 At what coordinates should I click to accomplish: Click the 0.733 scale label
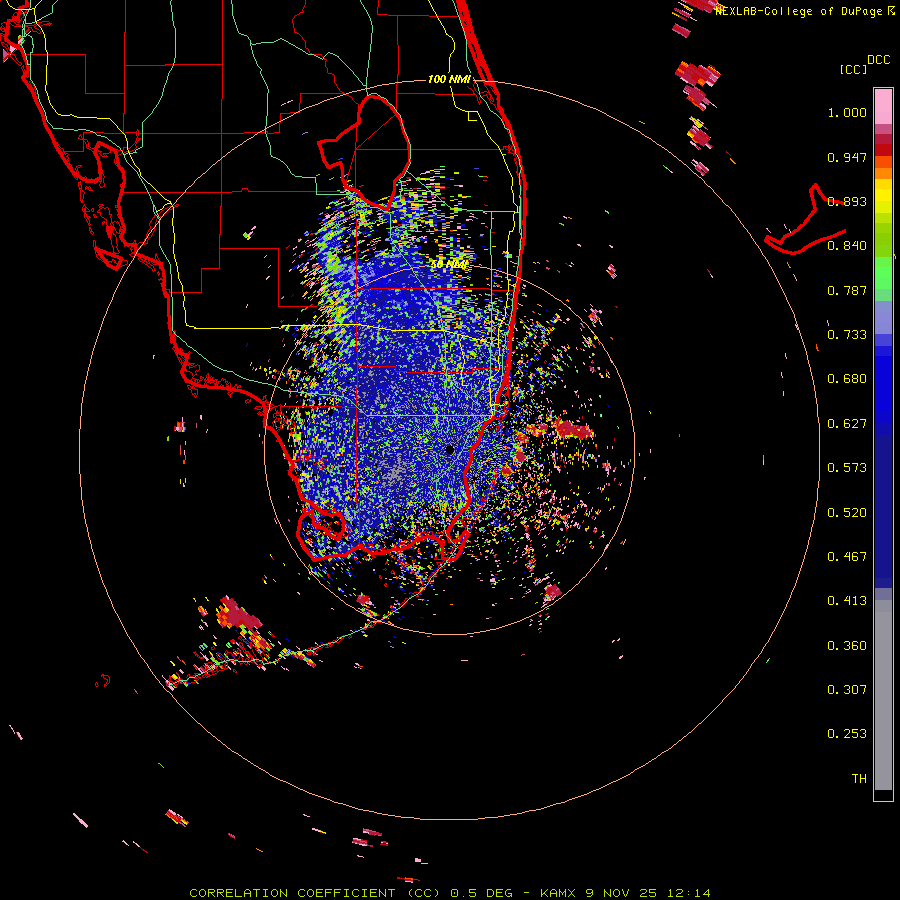pos(847,335)
